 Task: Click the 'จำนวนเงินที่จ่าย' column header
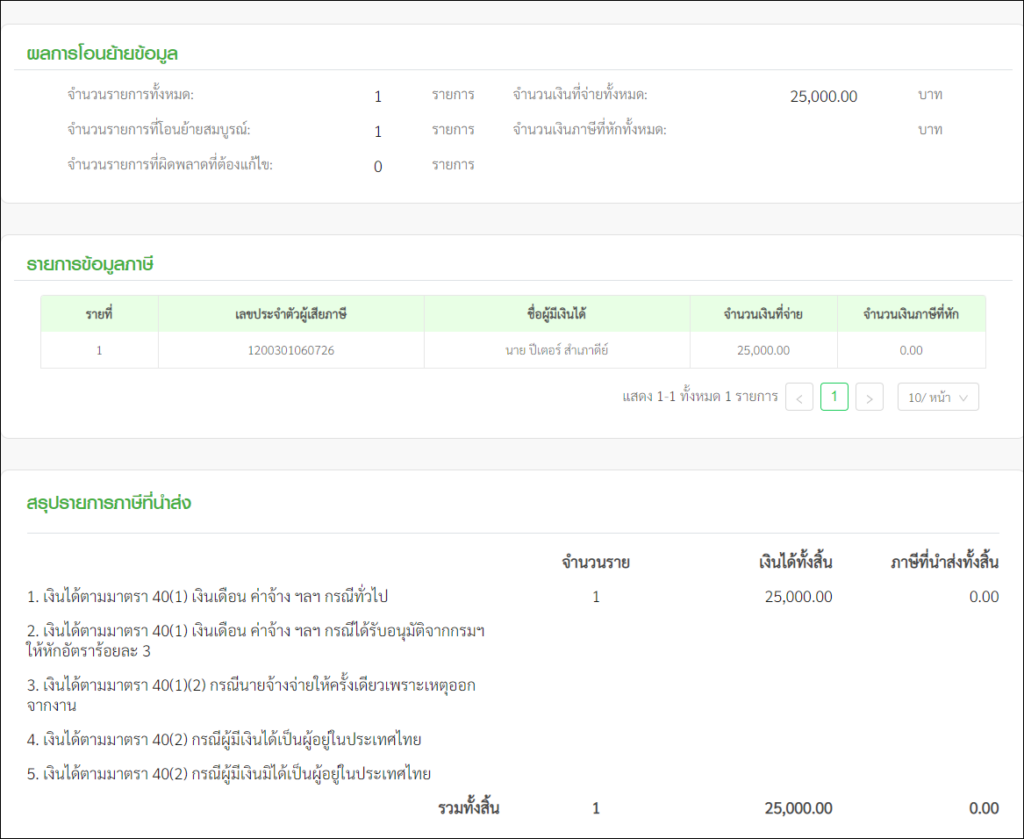763,312
